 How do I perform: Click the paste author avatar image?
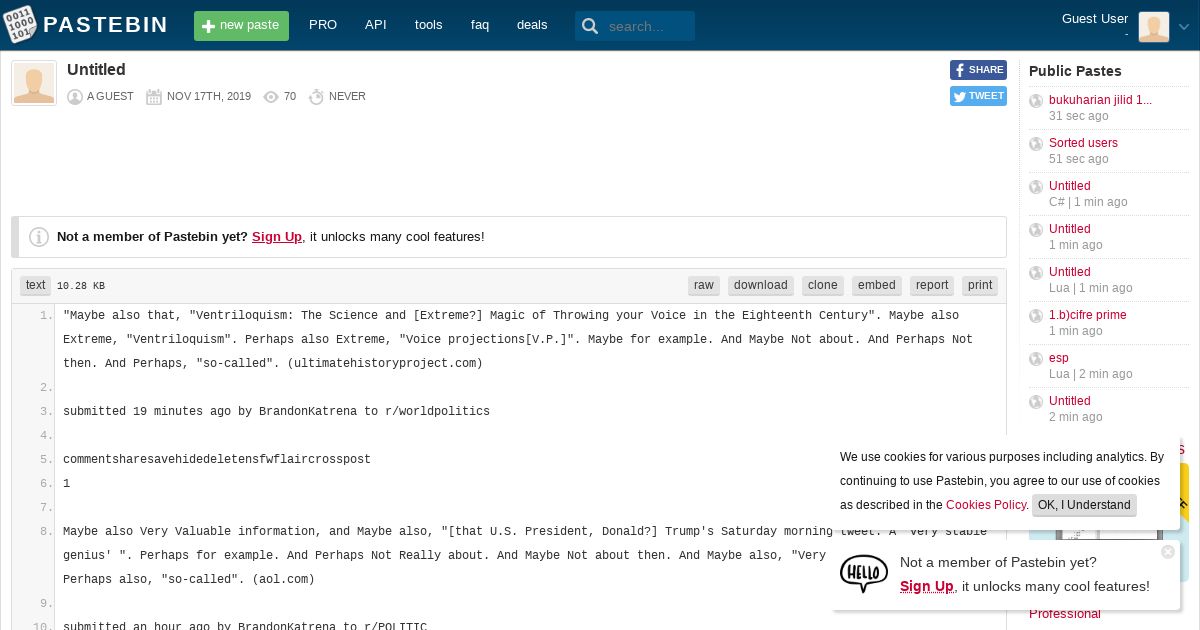(34, 83)
